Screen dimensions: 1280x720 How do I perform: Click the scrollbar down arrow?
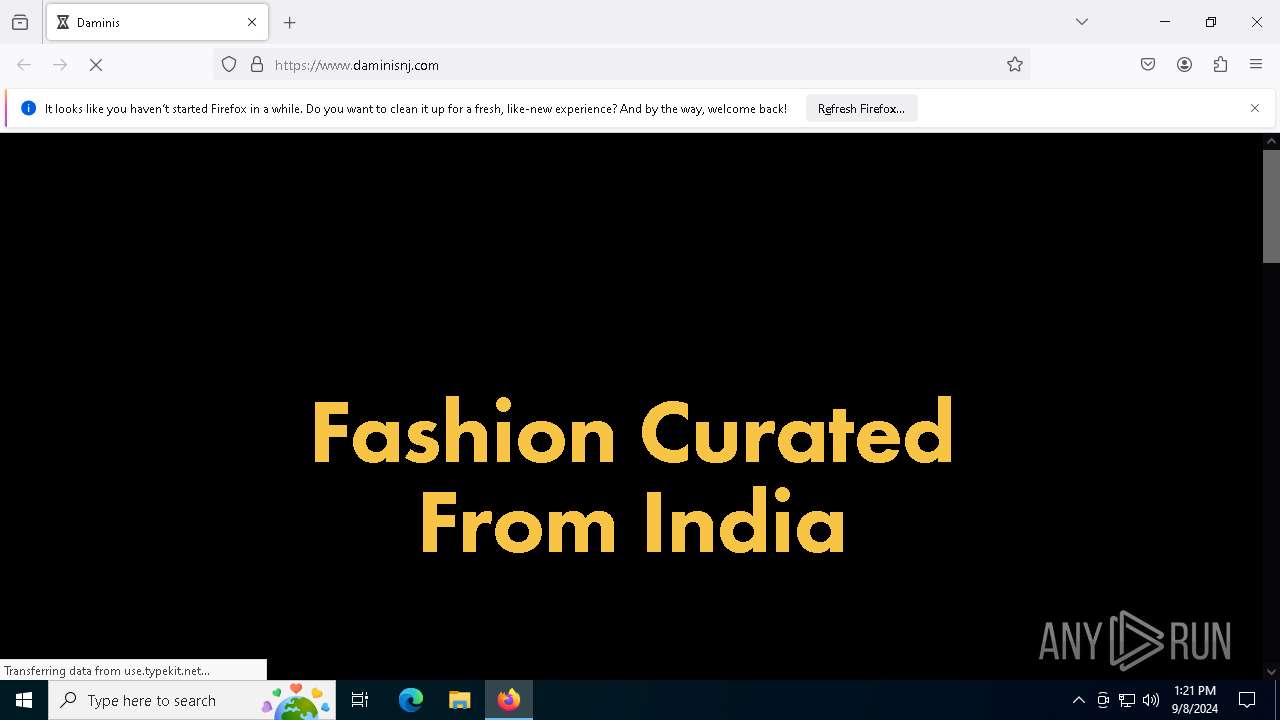1271,672
